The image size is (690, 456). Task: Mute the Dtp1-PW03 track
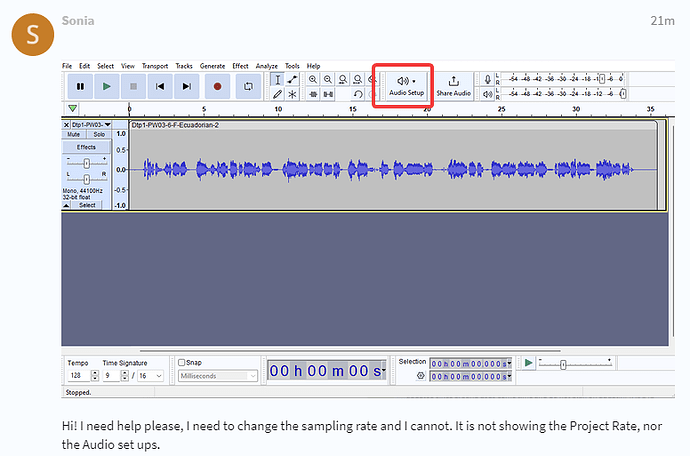tap(74, 134)
